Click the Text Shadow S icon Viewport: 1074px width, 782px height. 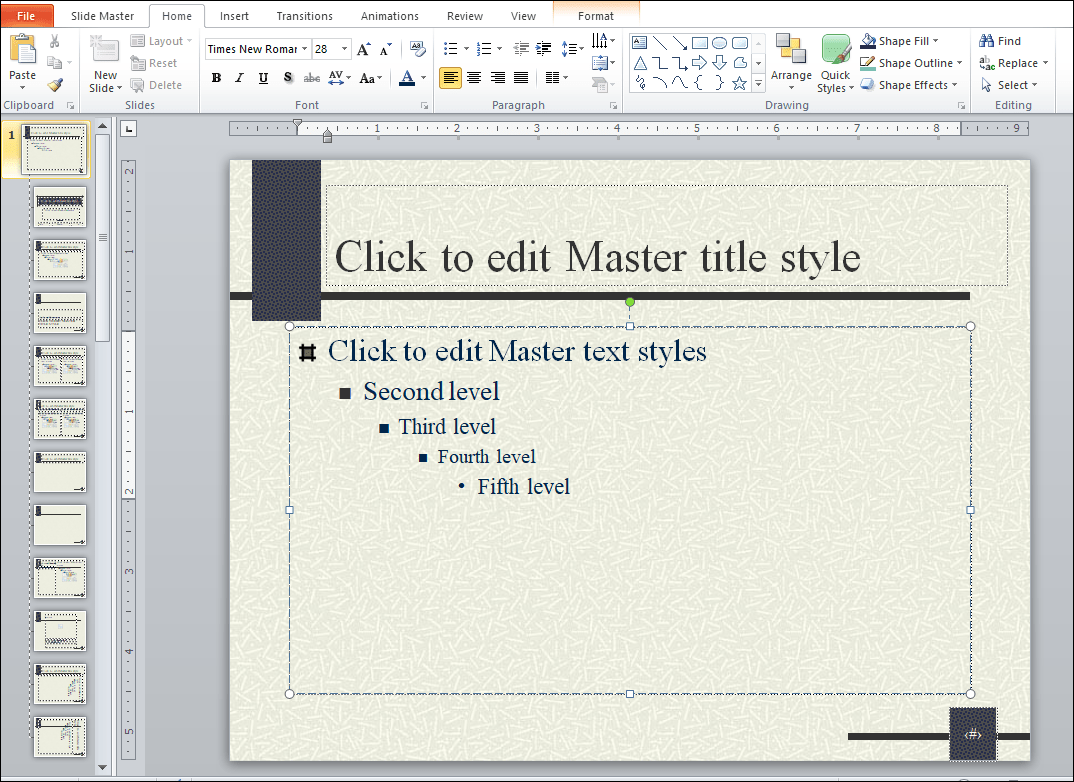pyautogui.click(x=288, y=77)
